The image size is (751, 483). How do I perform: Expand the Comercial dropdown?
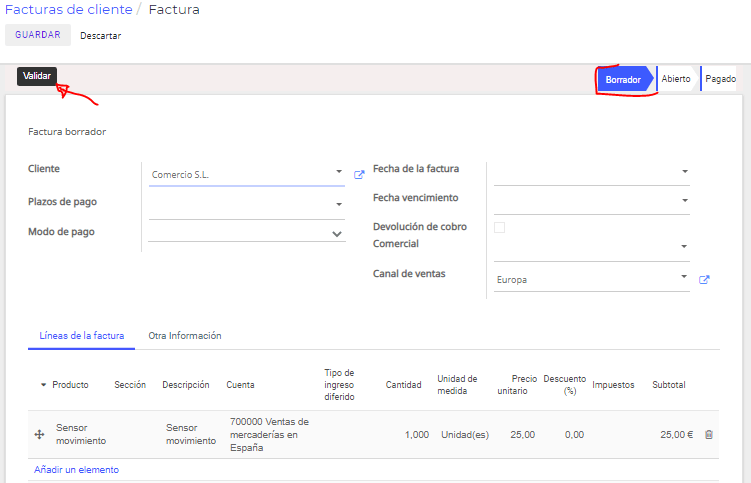point(684,246)
